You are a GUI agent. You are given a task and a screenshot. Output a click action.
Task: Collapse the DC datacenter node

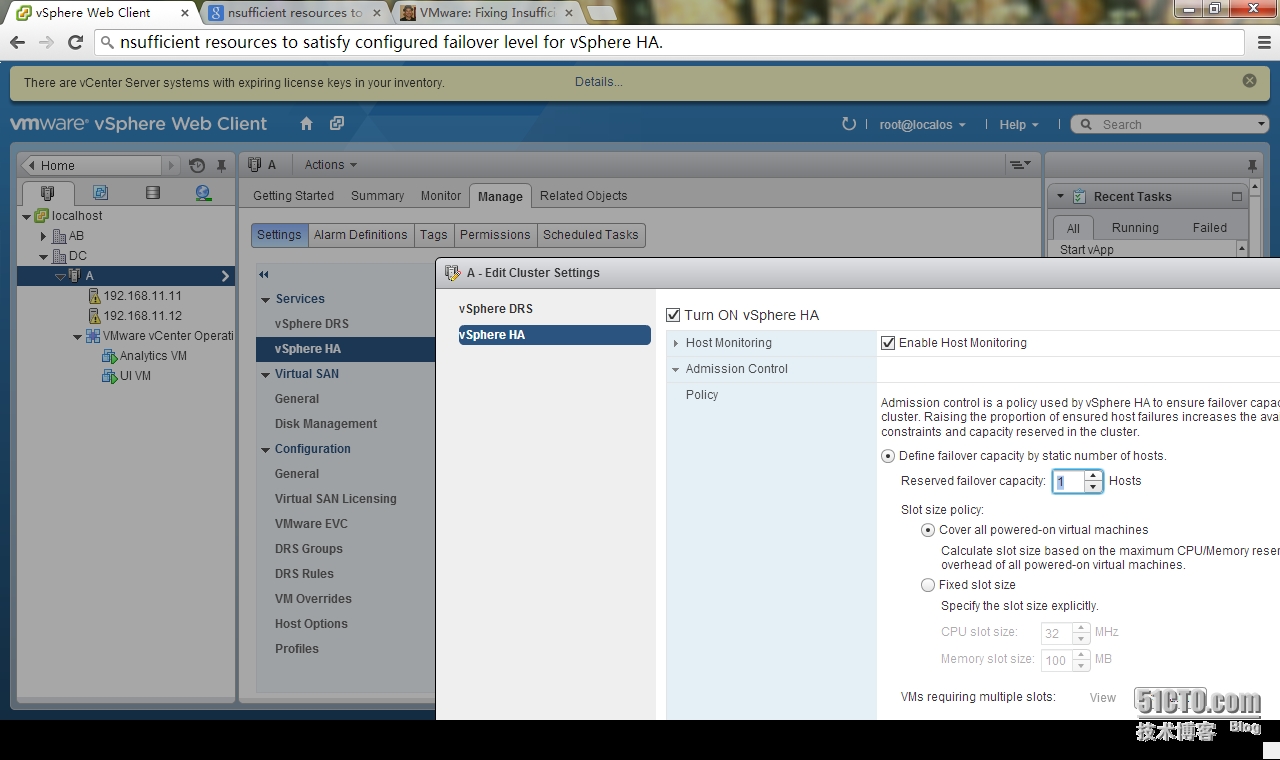(43, 256)
